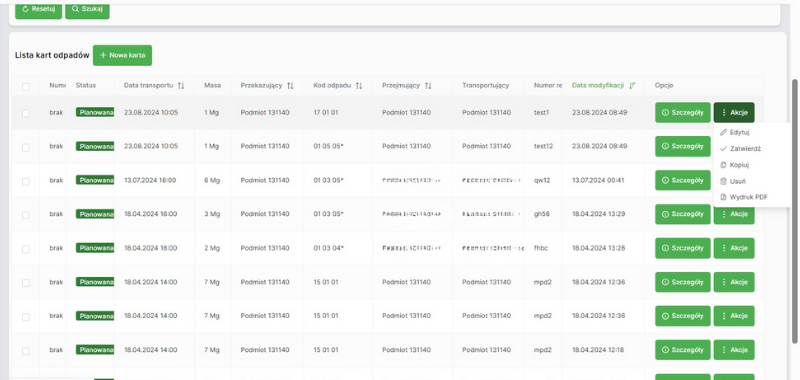The width and height of the screenshot is (800, 380).
Task: Click transport date 18.04.2024 18:00
Action: click(x=151, y=248)
